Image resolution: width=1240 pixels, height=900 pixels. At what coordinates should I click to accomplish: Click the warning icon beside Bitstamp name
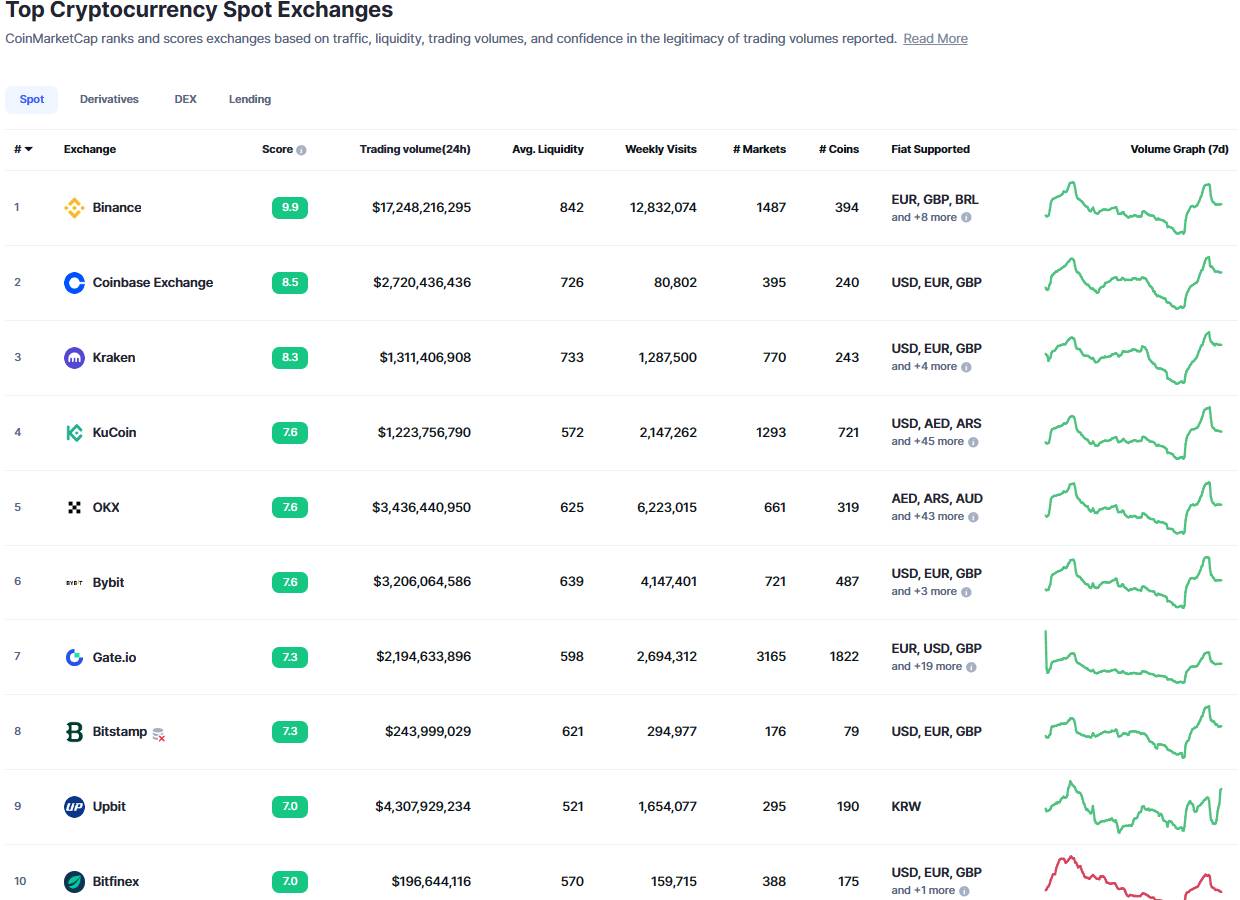pos(158,734)
